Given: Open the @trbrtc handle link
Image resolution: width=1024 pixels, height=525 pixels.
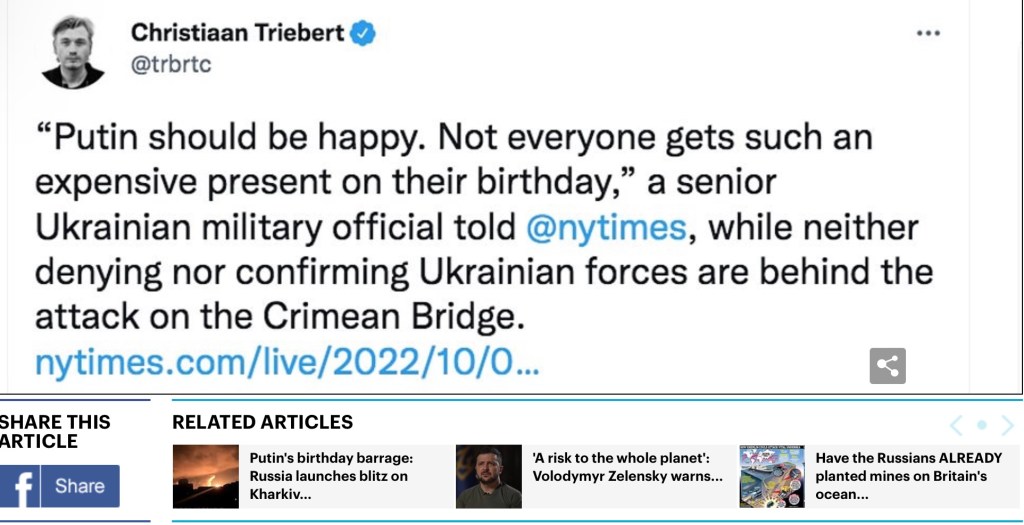Looking at the screenshot, I should [x=171, y=64].
